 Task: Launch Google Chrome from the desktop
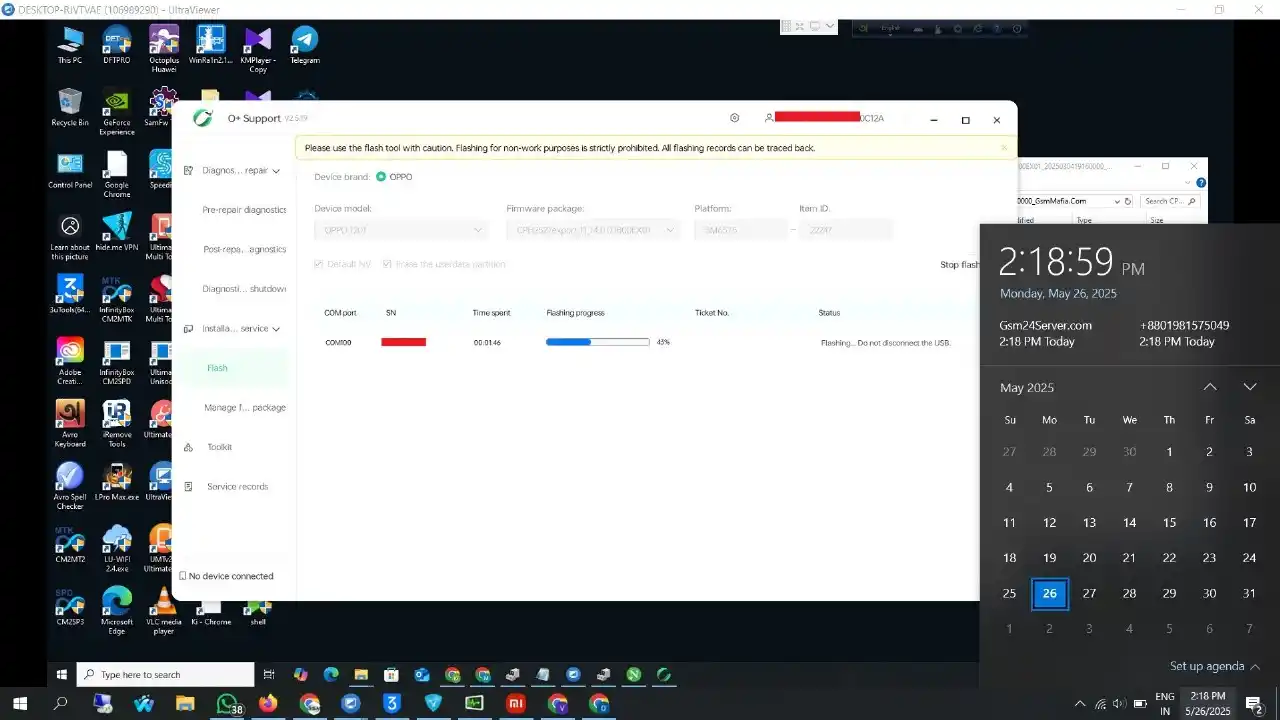(x=116, y=175)
